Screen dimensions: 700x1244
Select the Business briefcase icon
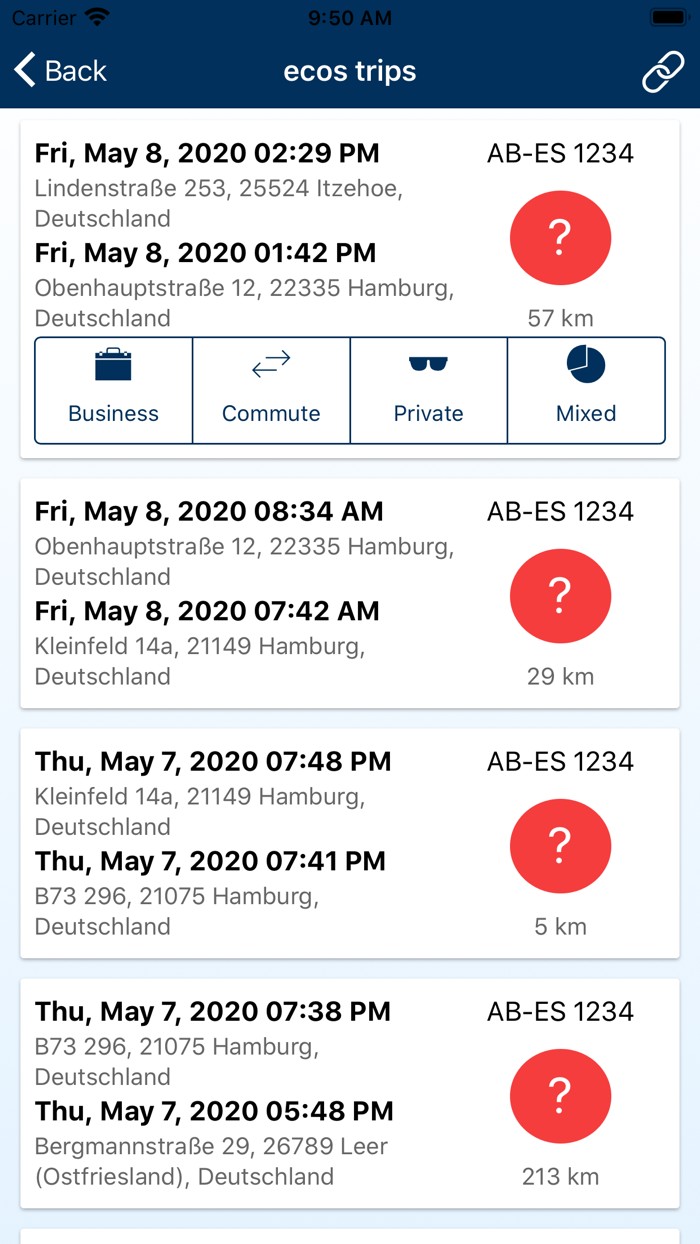(x=113, y=366)
